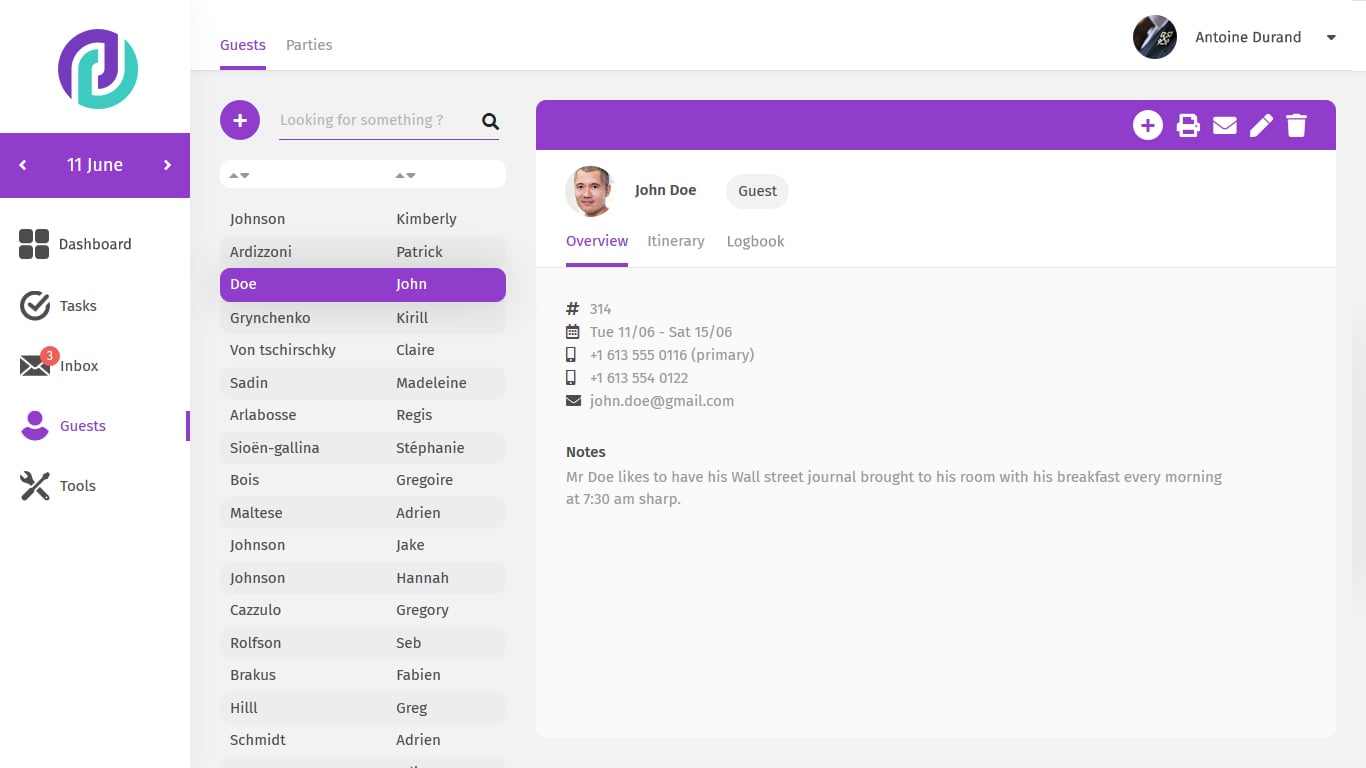Open the Antoine Durand user dropdown

tap(1330, 38)
